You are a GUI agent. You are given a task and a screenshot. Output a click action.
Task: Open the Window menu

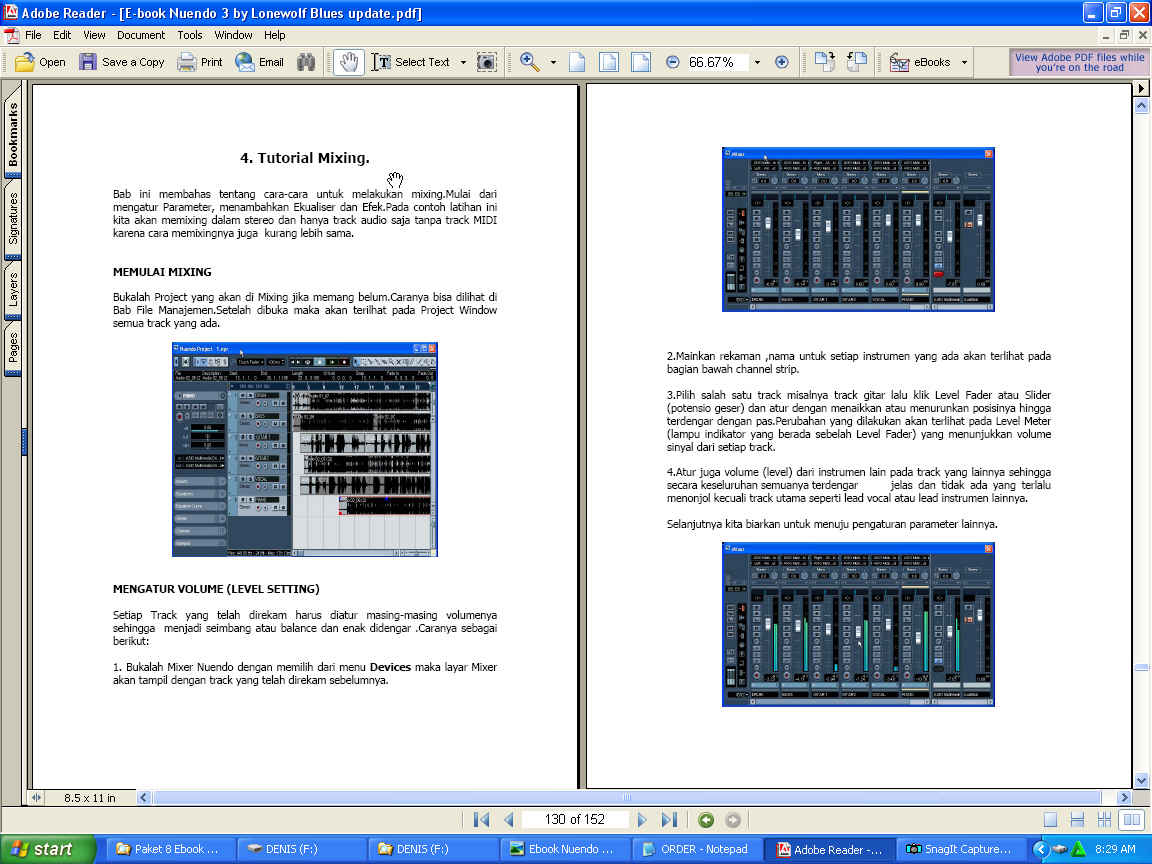coord(233,35)
